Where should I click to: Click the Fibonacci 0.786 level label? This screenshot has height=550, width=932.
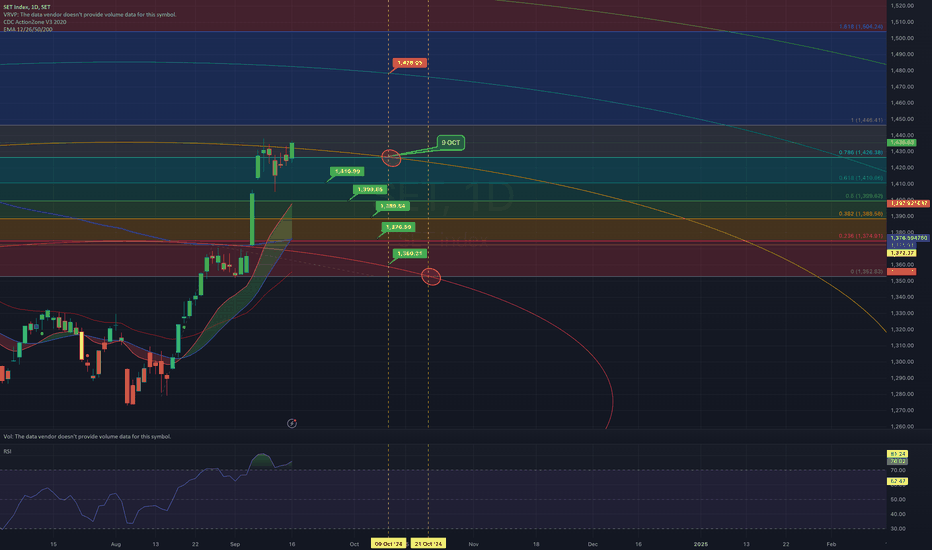861,153
